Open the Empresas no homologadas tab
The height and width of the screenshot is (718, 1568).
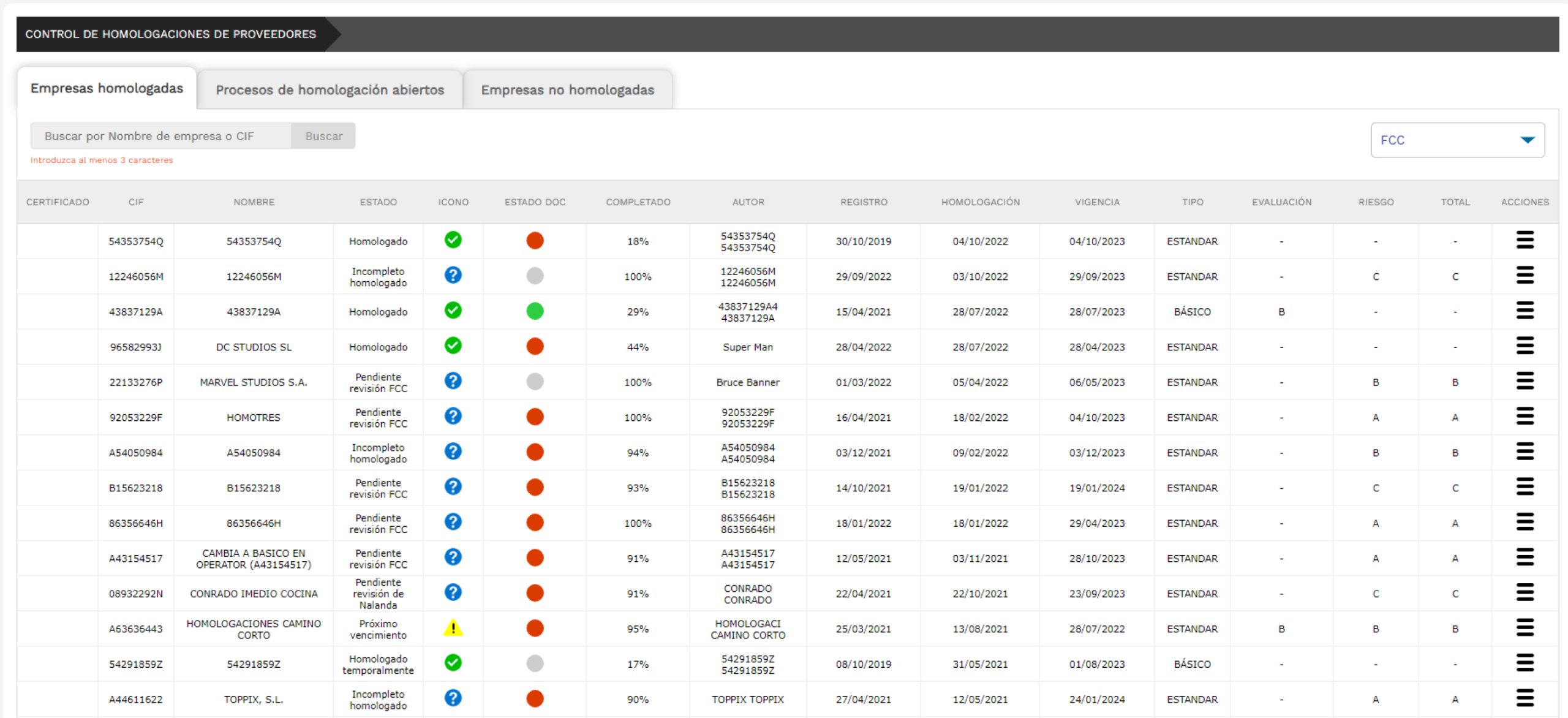(x=567, y=89)
